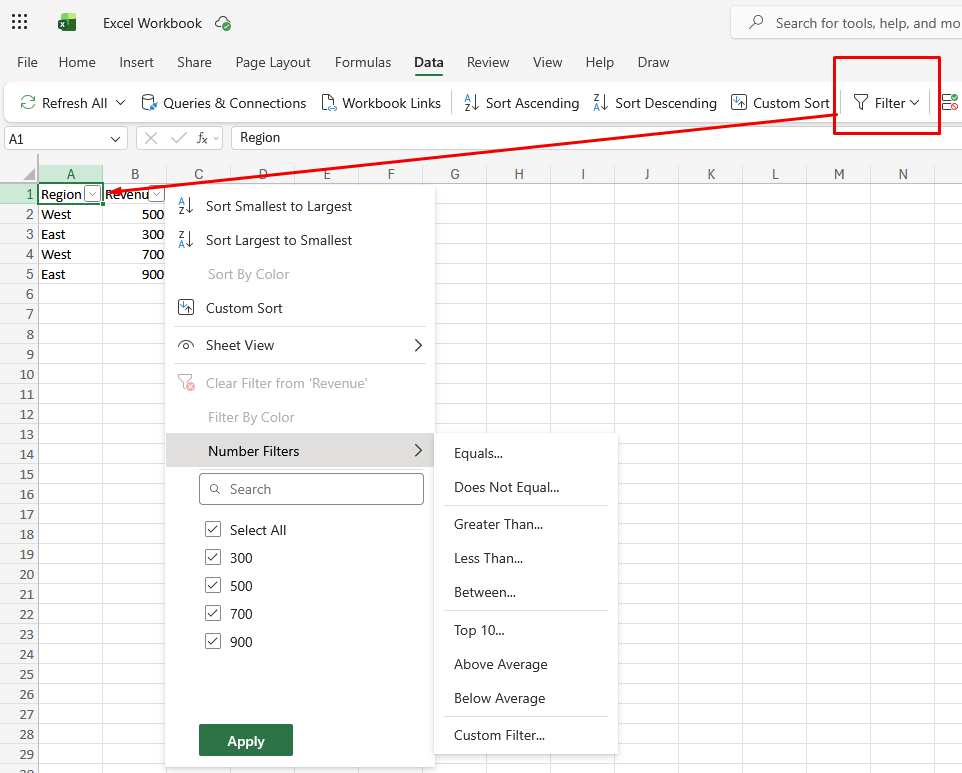Open the Name Box dropdown
The image size is (962, 773).
click(115, 139)
